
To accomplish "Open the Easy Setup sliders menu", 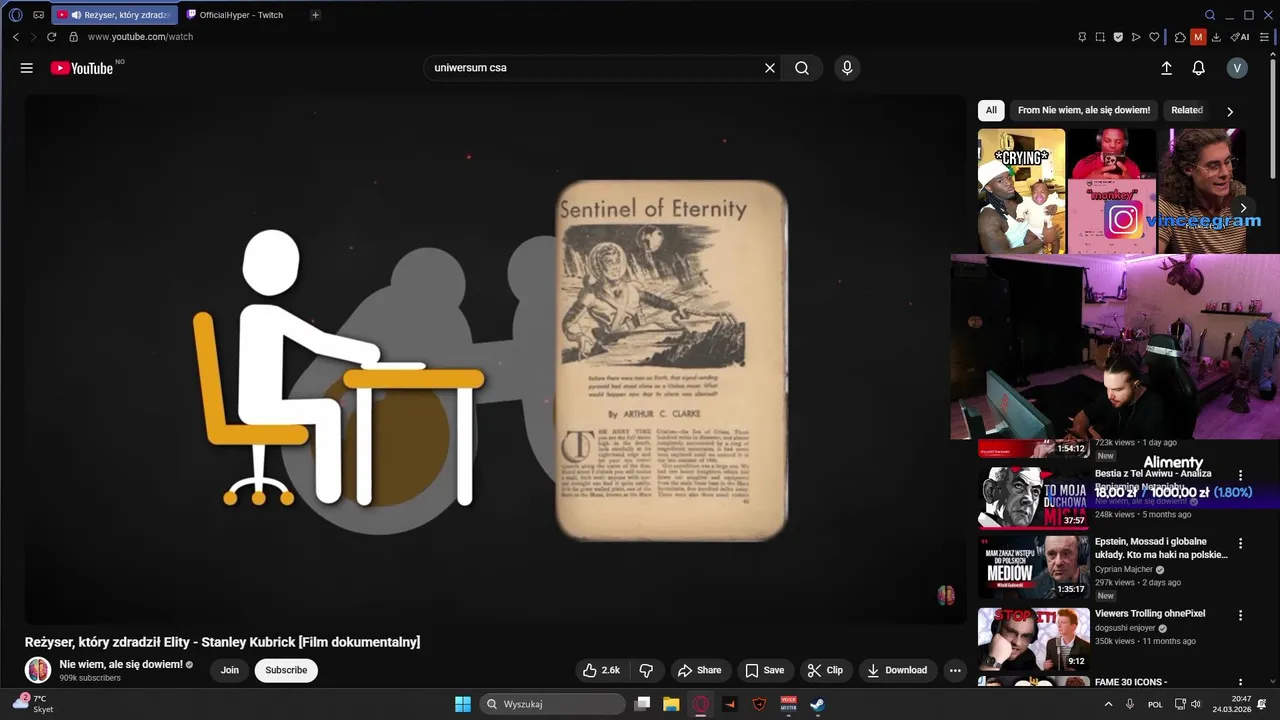I will 1264,37.
